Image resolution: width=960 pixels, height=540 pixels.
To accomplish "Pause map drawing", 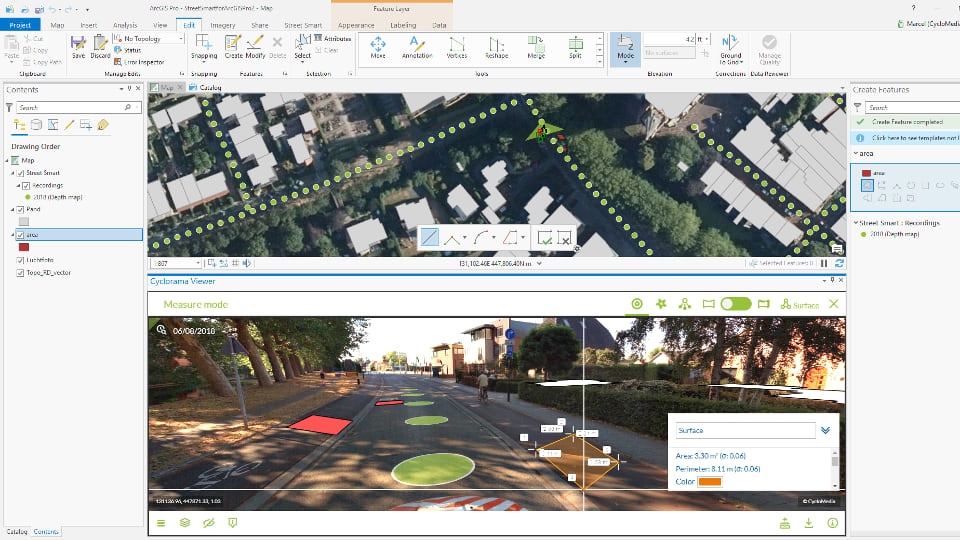I will 824,263.
